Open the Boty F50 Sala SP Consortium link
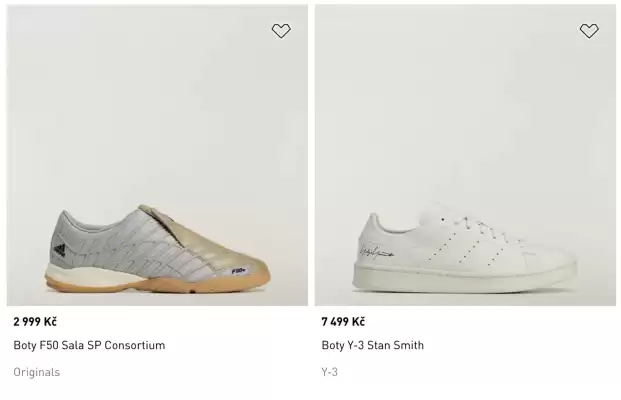Image resolution: width=621 pixels, height=400 pixels. 89,345
